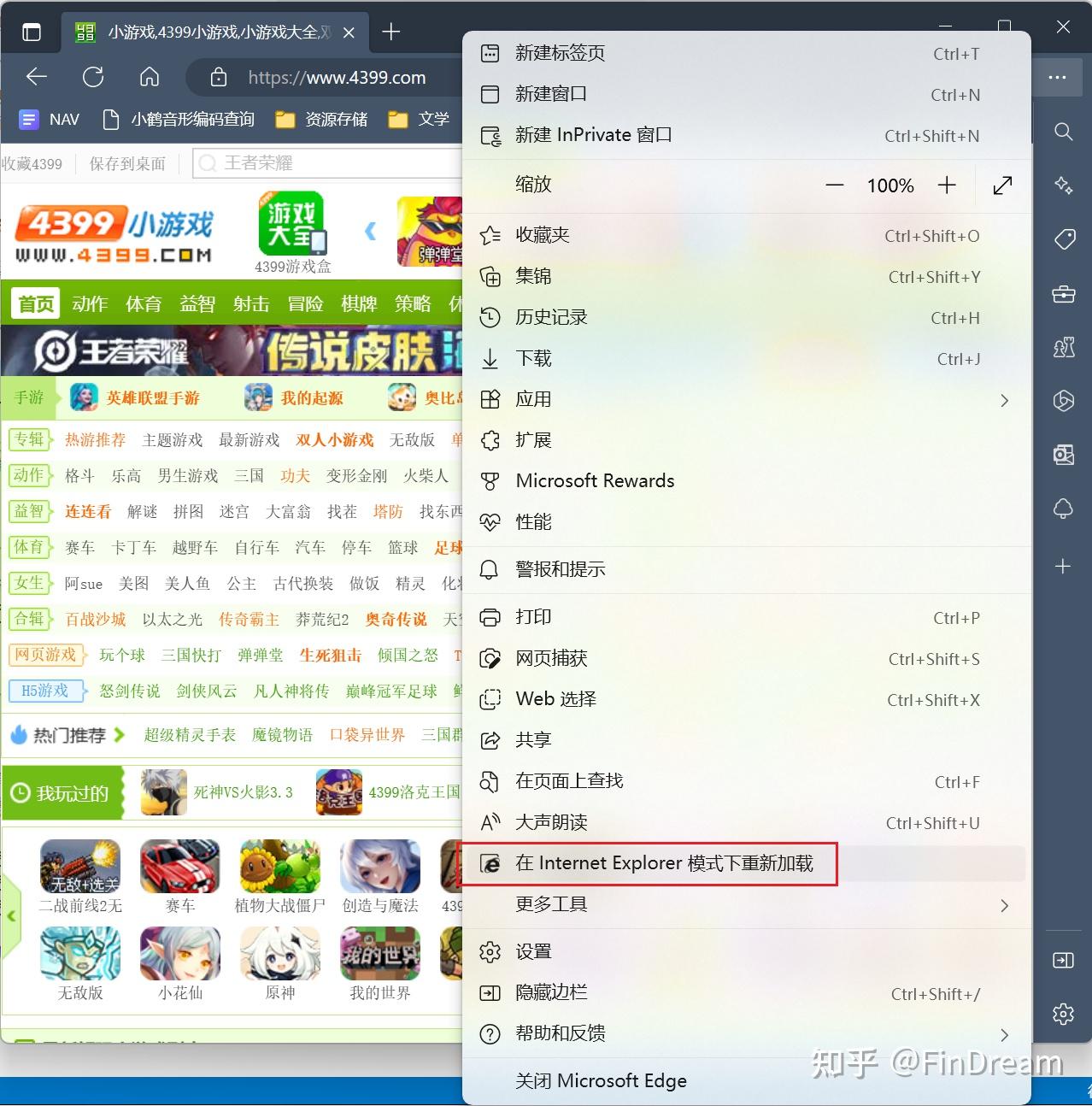
Task: Open the 资源存储 bookmarks folder
Action: (322, 120)
